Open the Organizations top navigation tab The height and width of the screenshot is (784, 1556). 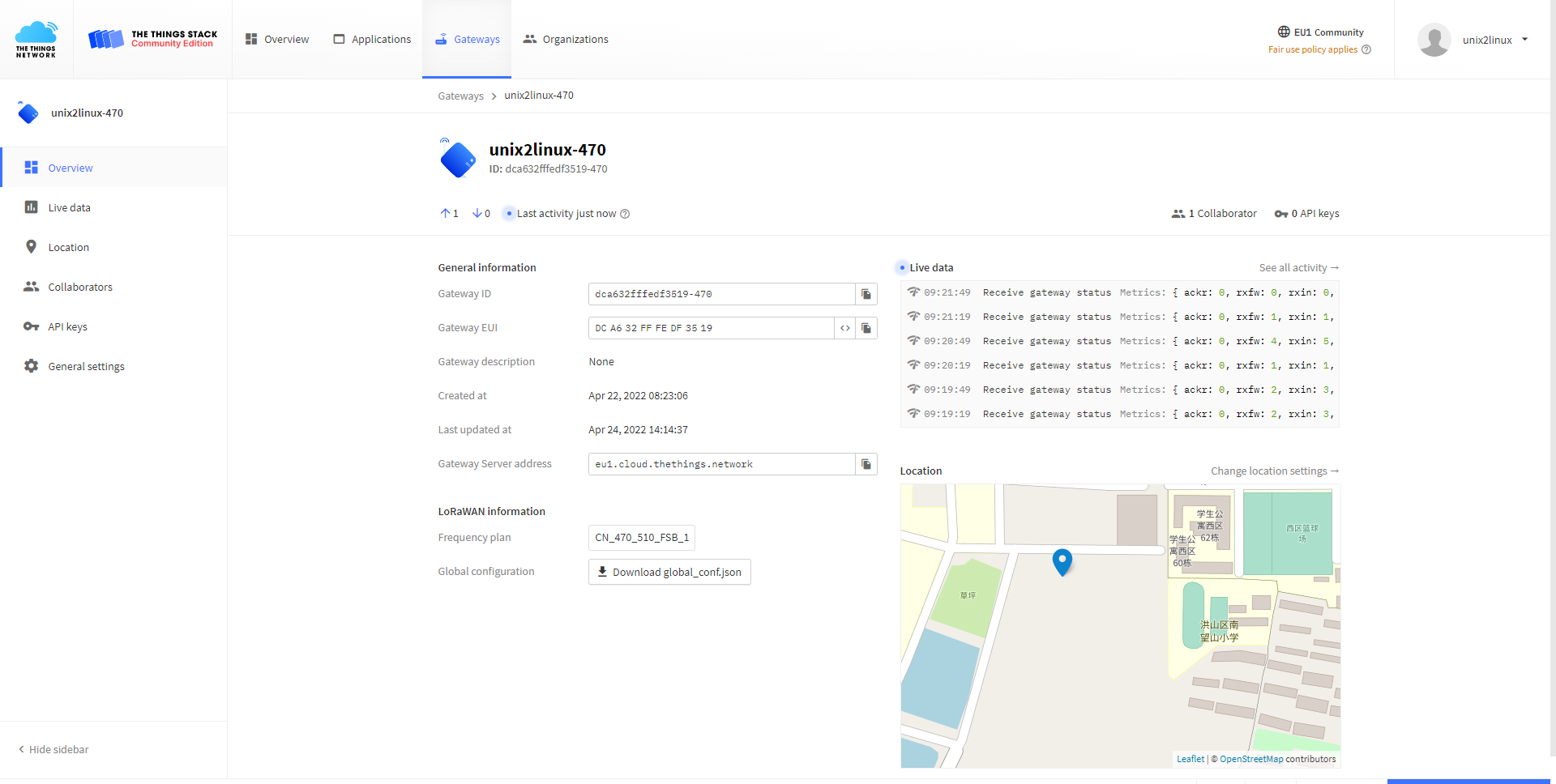point(566,39)
